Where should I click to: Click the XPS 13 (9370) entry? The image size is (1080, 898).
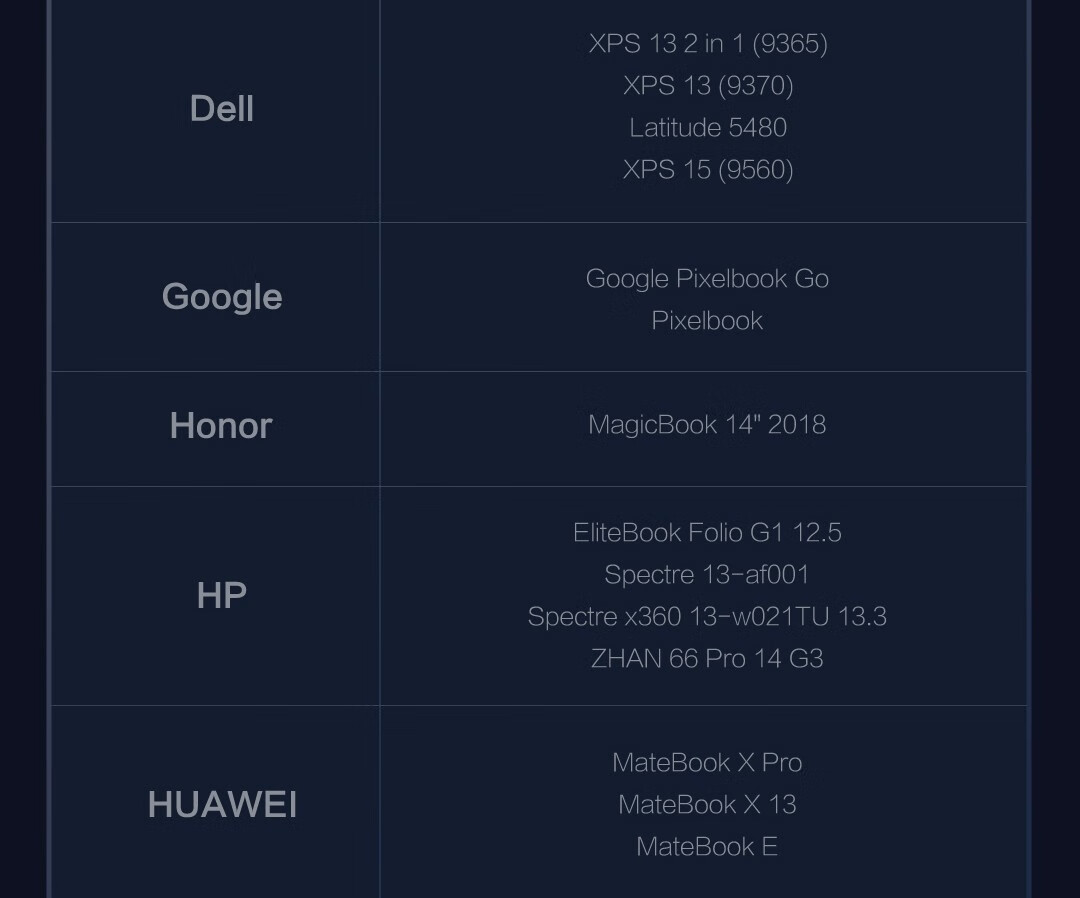tap(708, 85)
